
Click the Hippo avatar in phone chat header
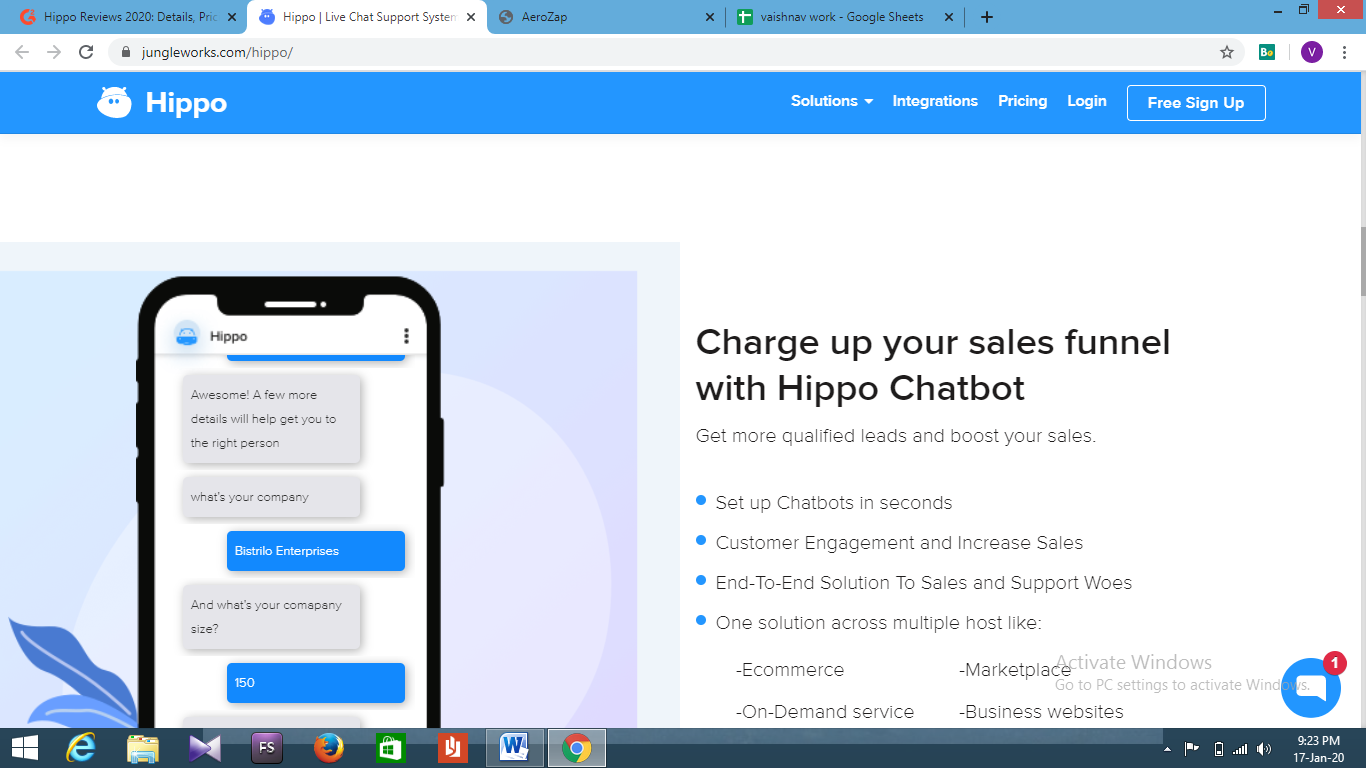point(186,336)
